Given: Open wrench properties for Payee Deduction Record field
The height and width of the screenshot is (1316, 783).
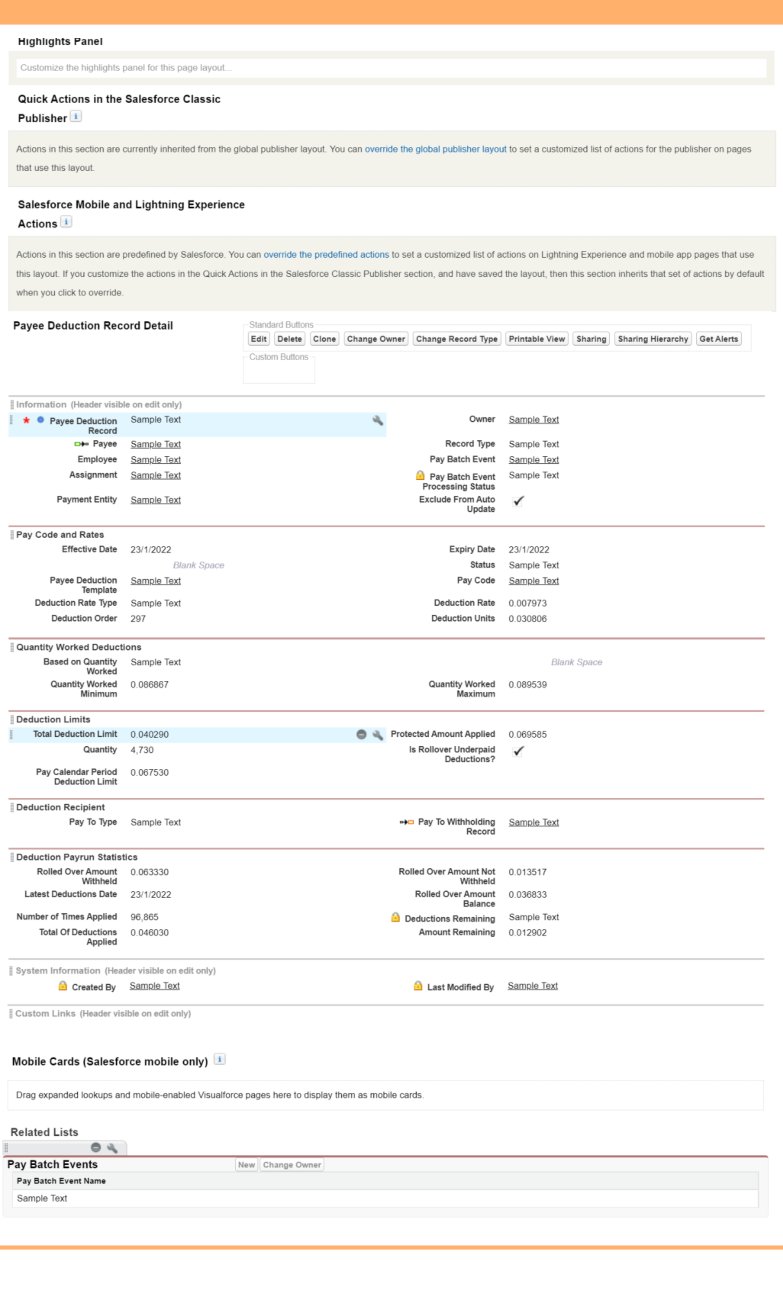Looking at the screenshot, I should point(378,421).
